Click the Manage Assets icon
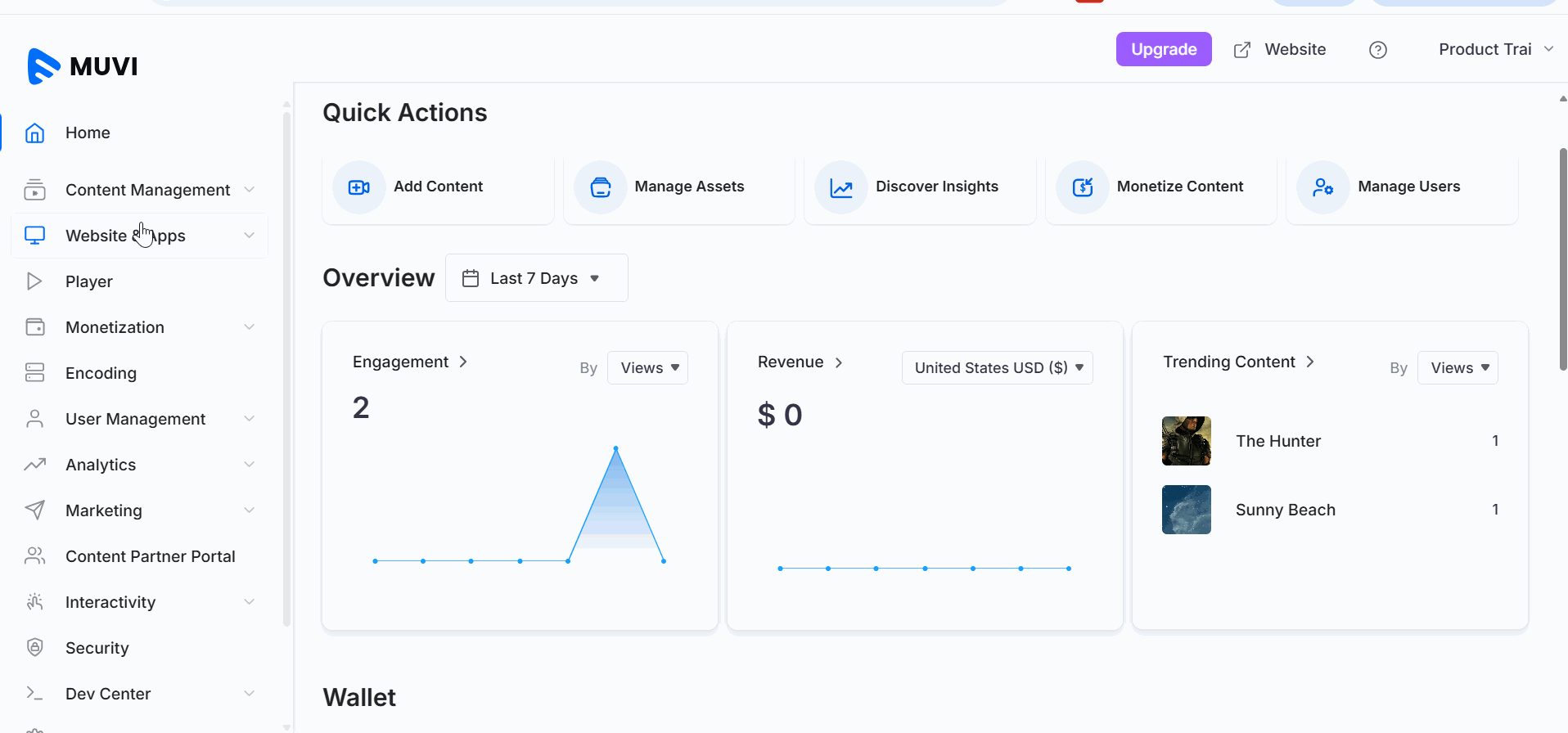This screenshot has height=733, width=1568. pyautogui.click(x=600, y=187)
